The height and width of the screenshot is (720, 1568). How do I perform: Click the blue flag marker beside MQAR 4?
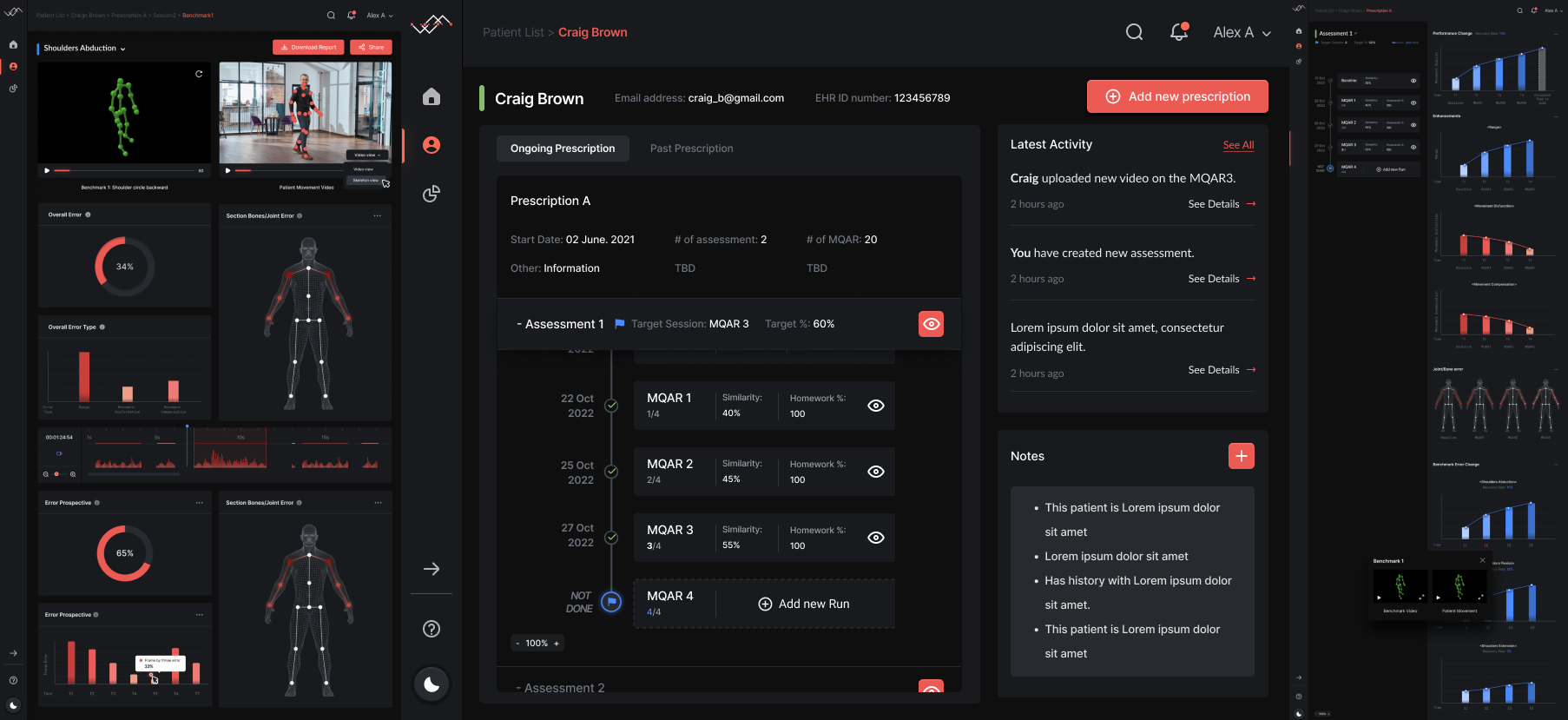[x=611, y=602]
